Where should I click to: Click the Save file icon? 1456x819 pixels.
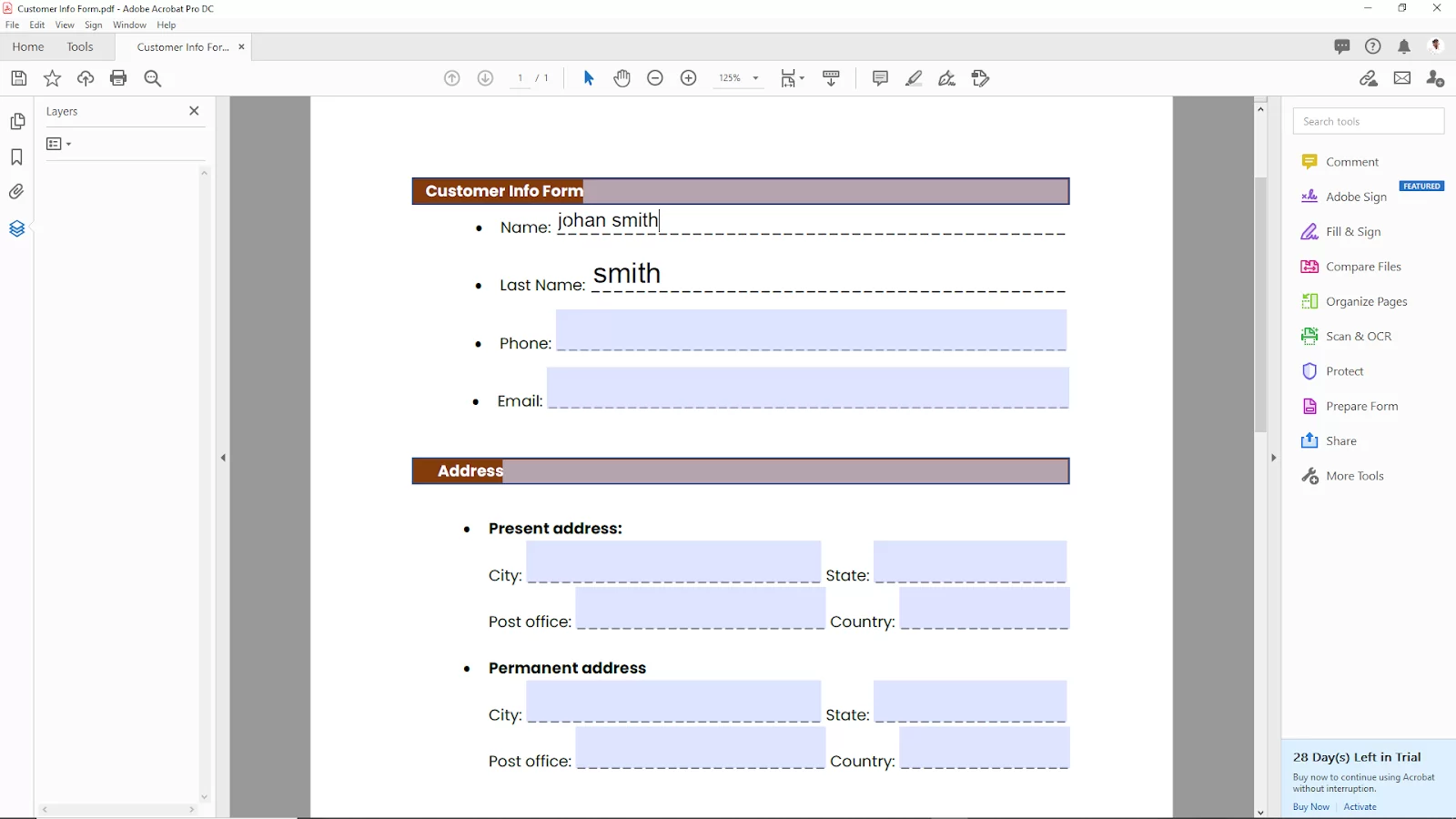pyautogui.click(x=18, y=78)
